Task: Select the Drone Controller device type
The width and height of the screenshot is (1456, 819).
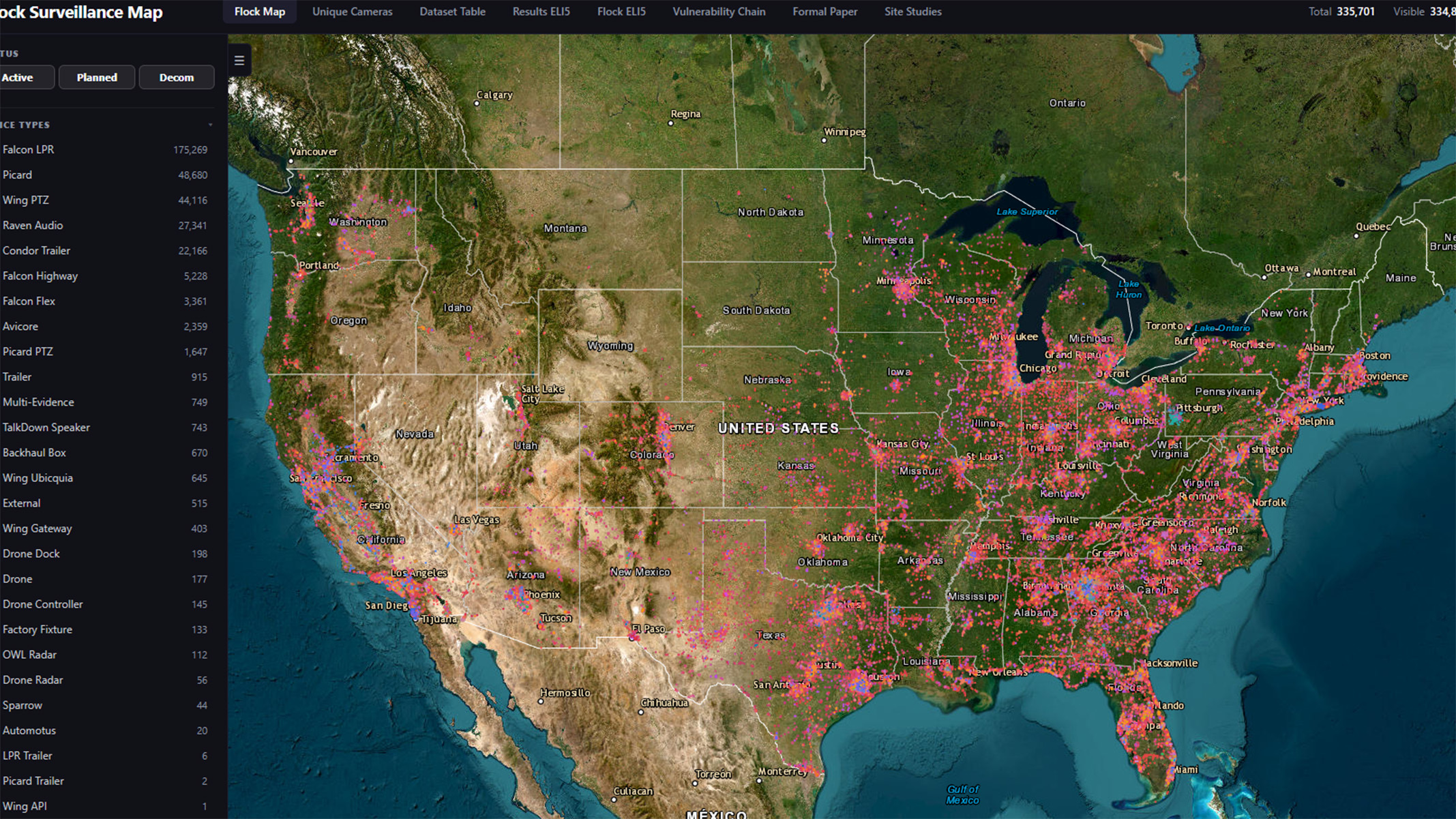Action: pos(106,604)
